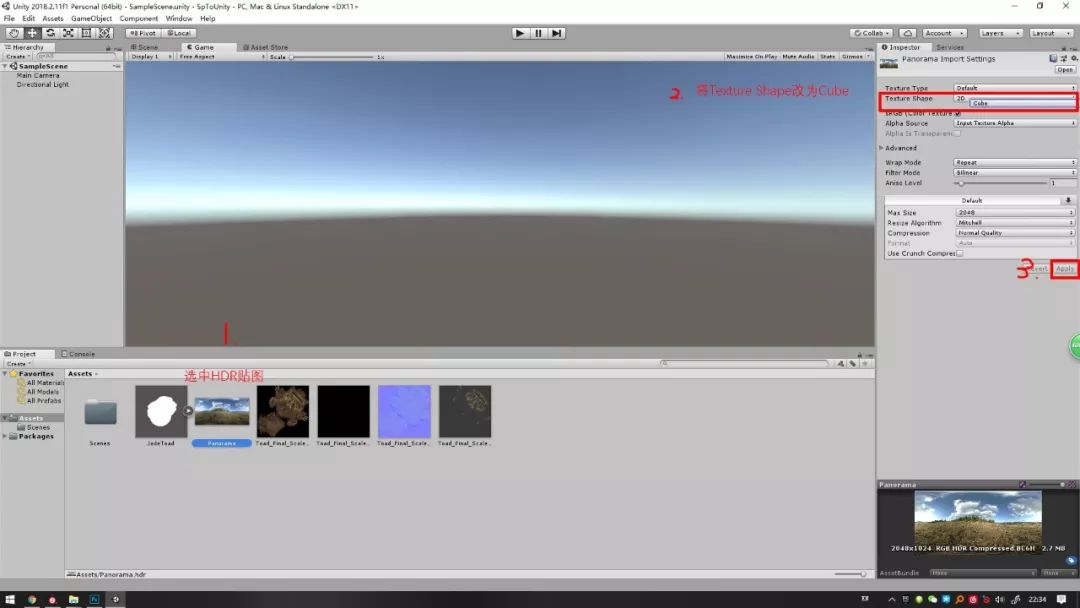
Task: Toggle Pivot handle position mode
Action: (143, 32)
